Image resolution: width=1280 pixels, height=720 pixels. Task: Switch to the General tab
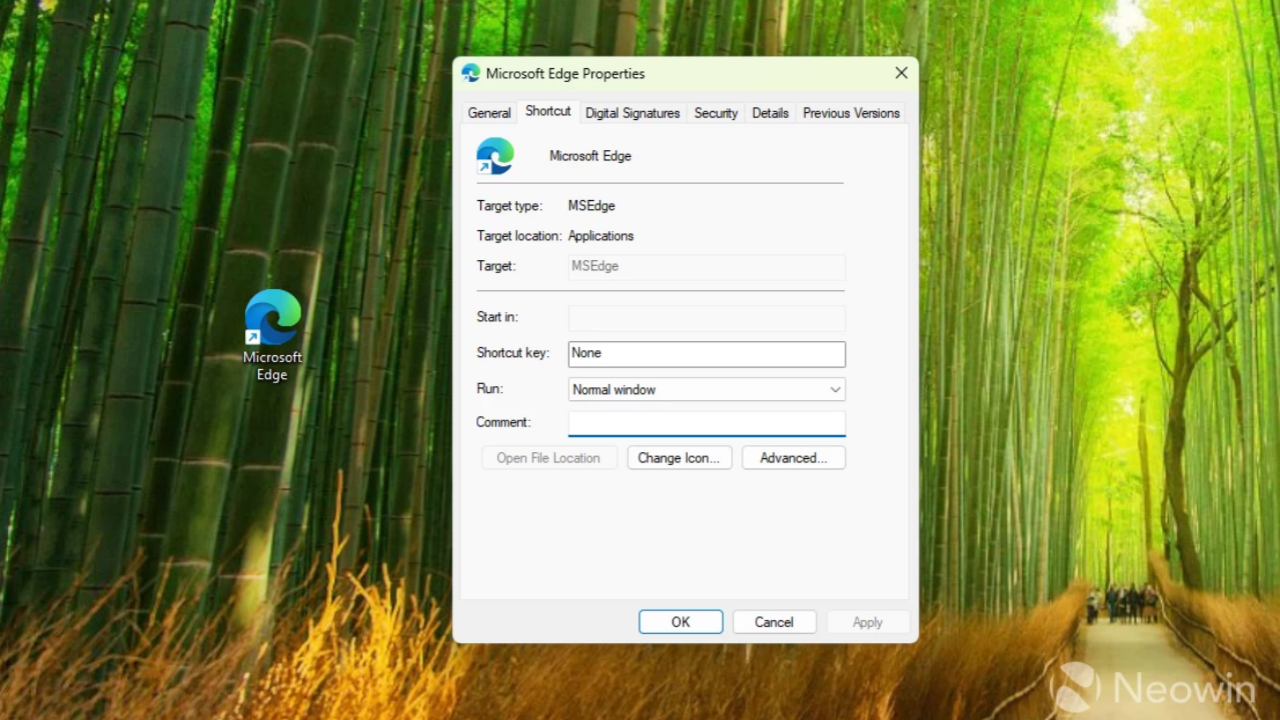coord(489,113)
